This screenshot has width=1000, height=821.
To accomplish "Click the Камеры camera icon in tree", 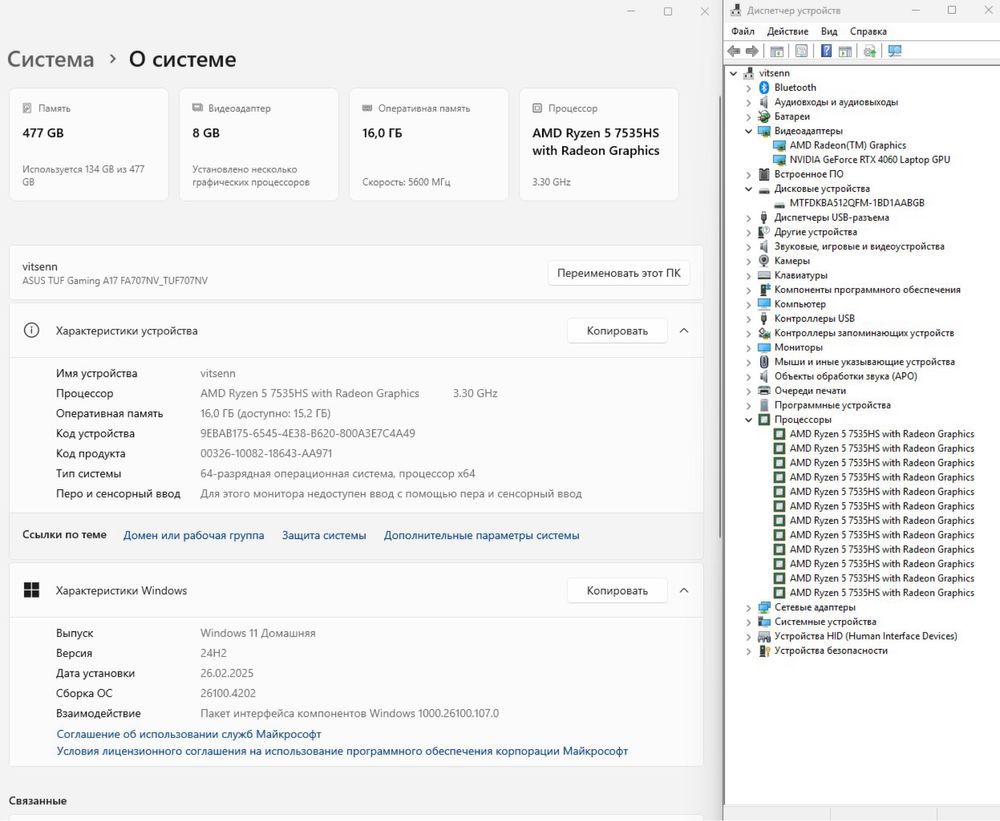I will pos(764,260).
